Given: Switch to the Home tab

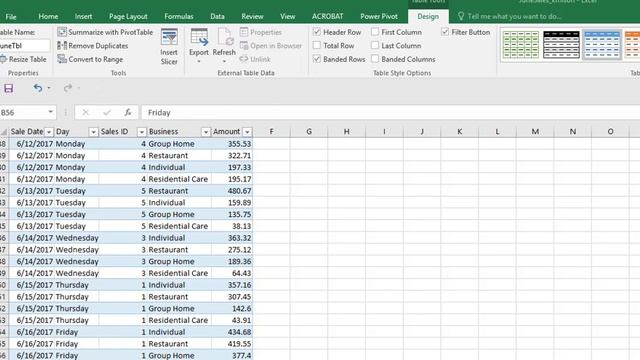Looking at the screenshot, I should click(48, 16).
